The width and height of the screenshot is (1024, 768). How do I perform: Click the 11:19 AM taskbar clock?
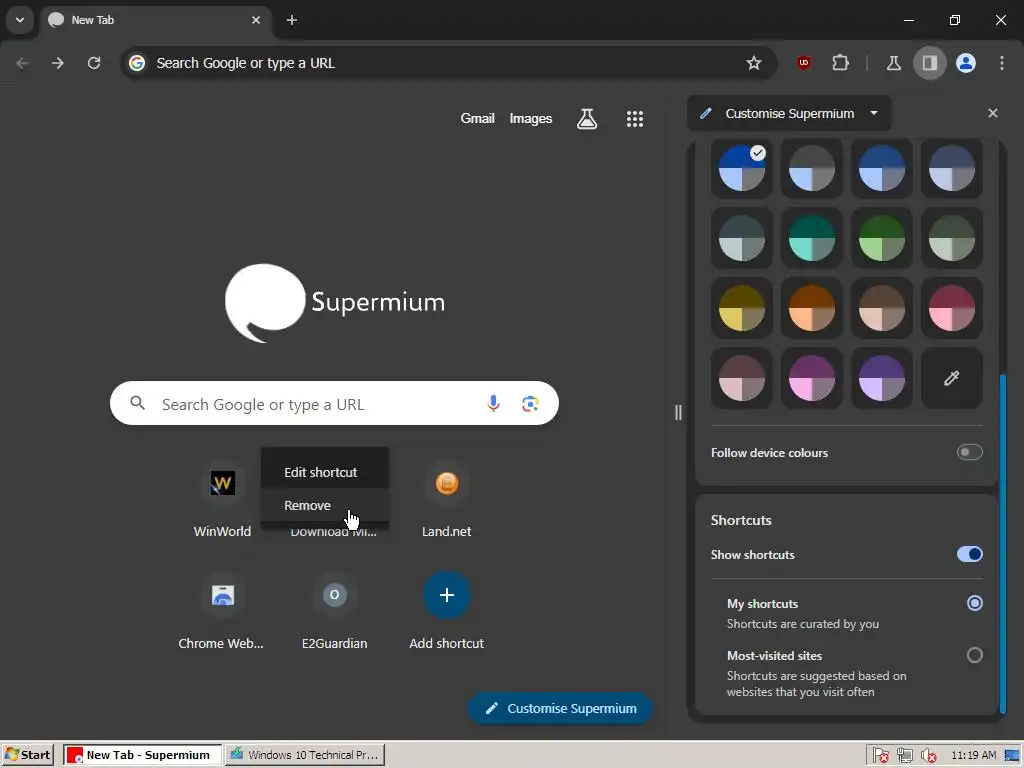click(973, 755)
